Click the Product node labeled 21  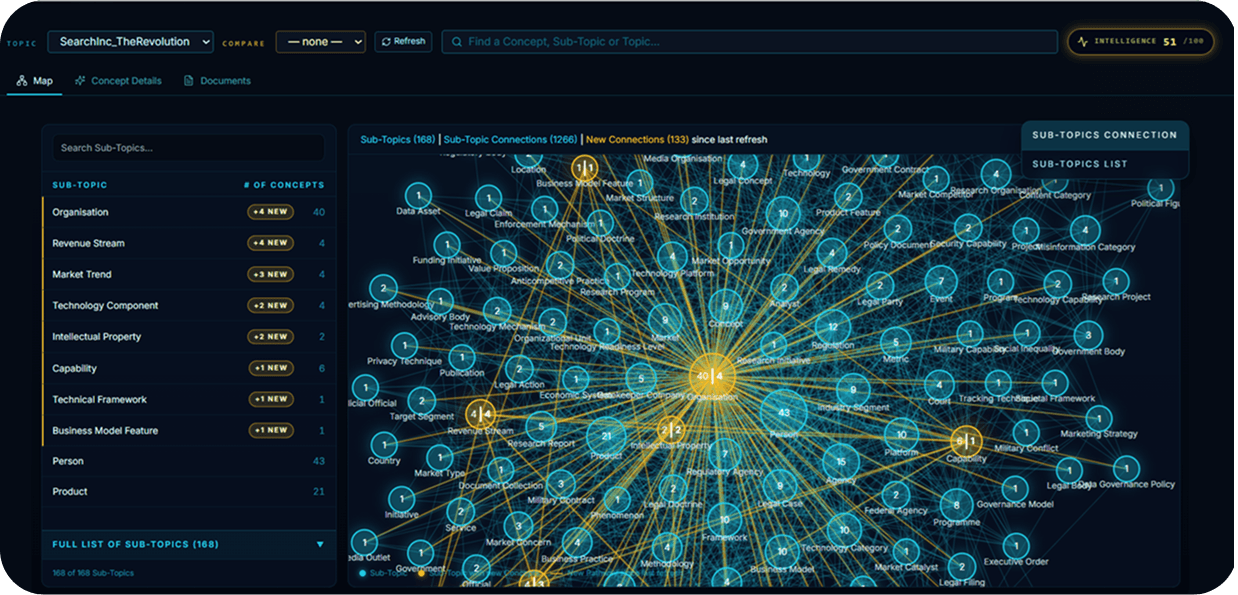point(606,436)
